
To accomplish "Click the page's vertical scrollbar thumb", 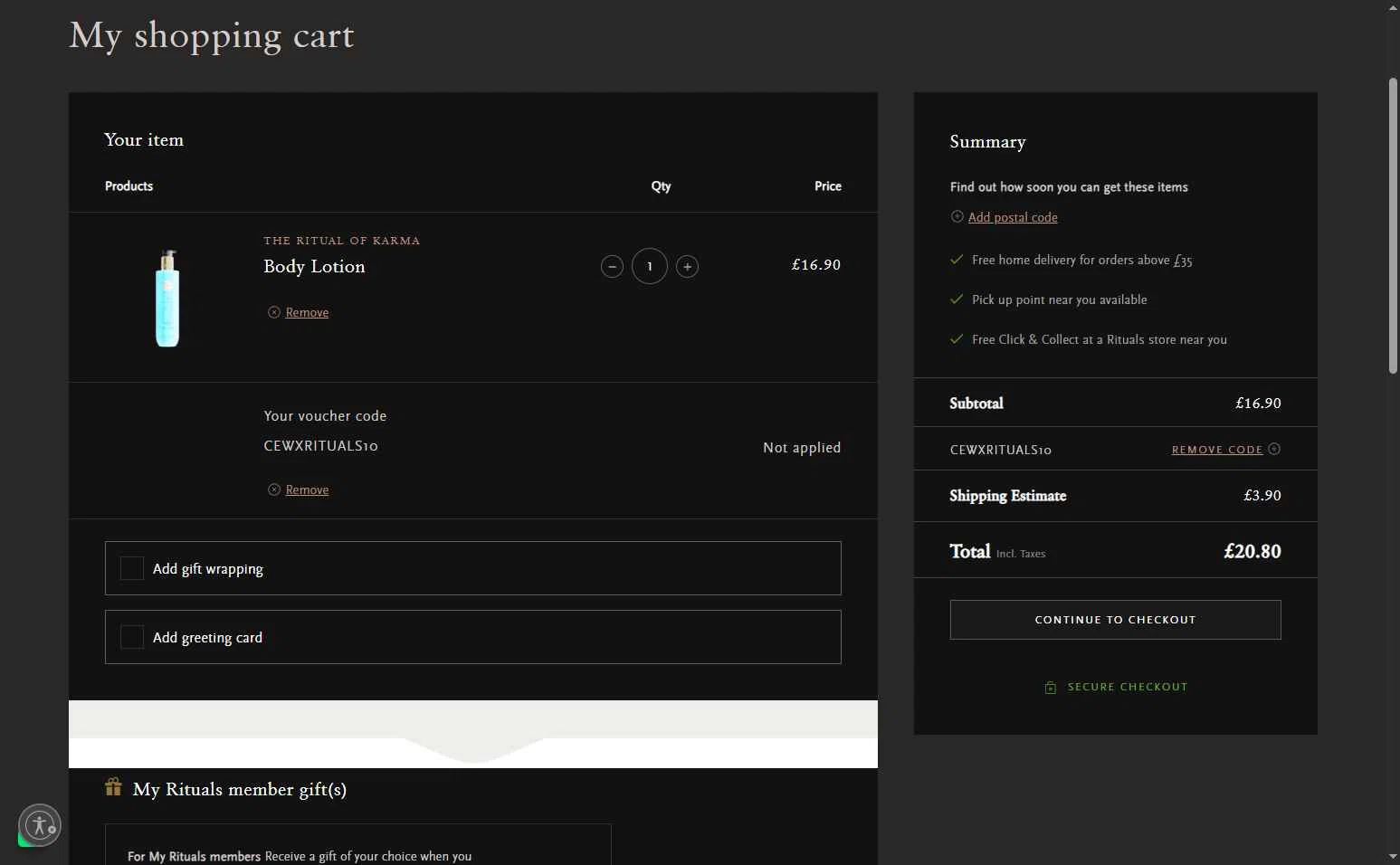I will (1393, 226).
